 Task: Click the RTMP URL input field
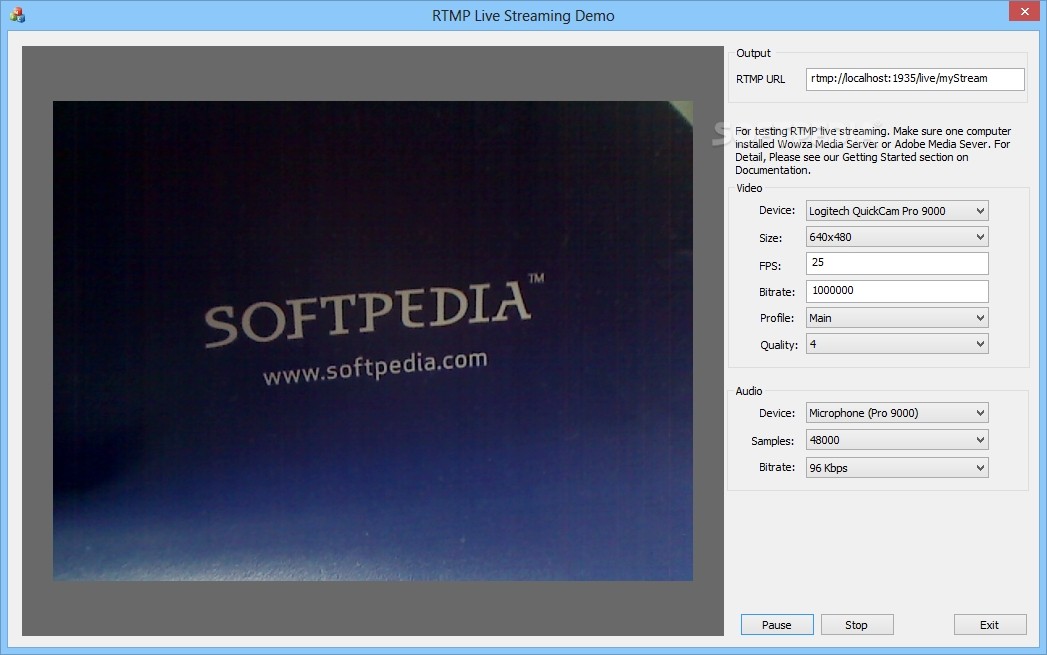pos(915,79)
